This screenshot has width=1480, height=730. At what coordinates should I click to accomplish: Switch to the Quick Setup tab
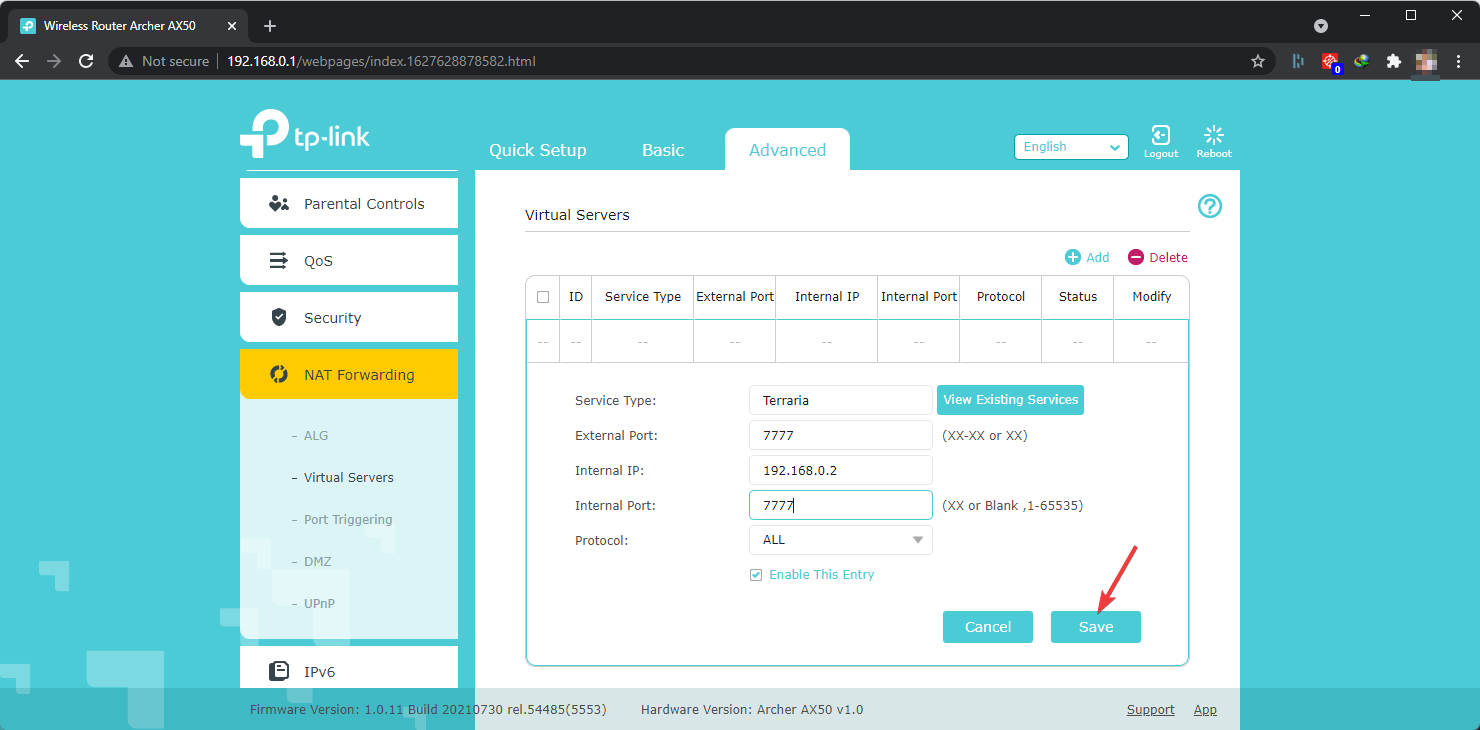(537, 150)
